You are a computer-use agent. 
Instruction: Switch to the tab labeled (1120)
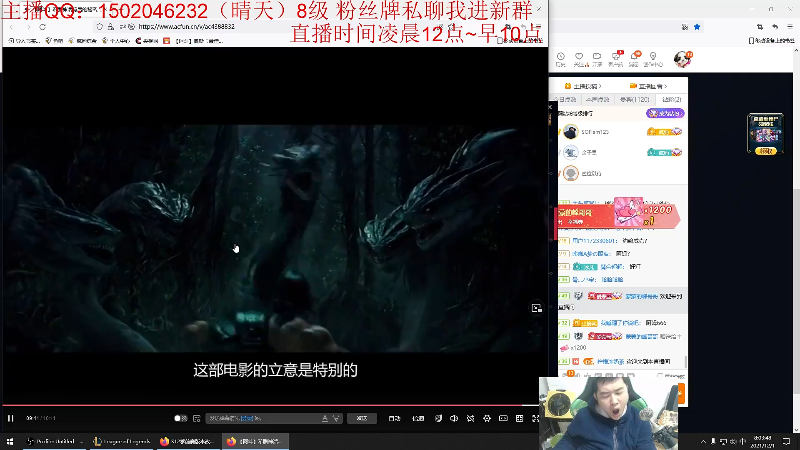click(x=634, y=99)
